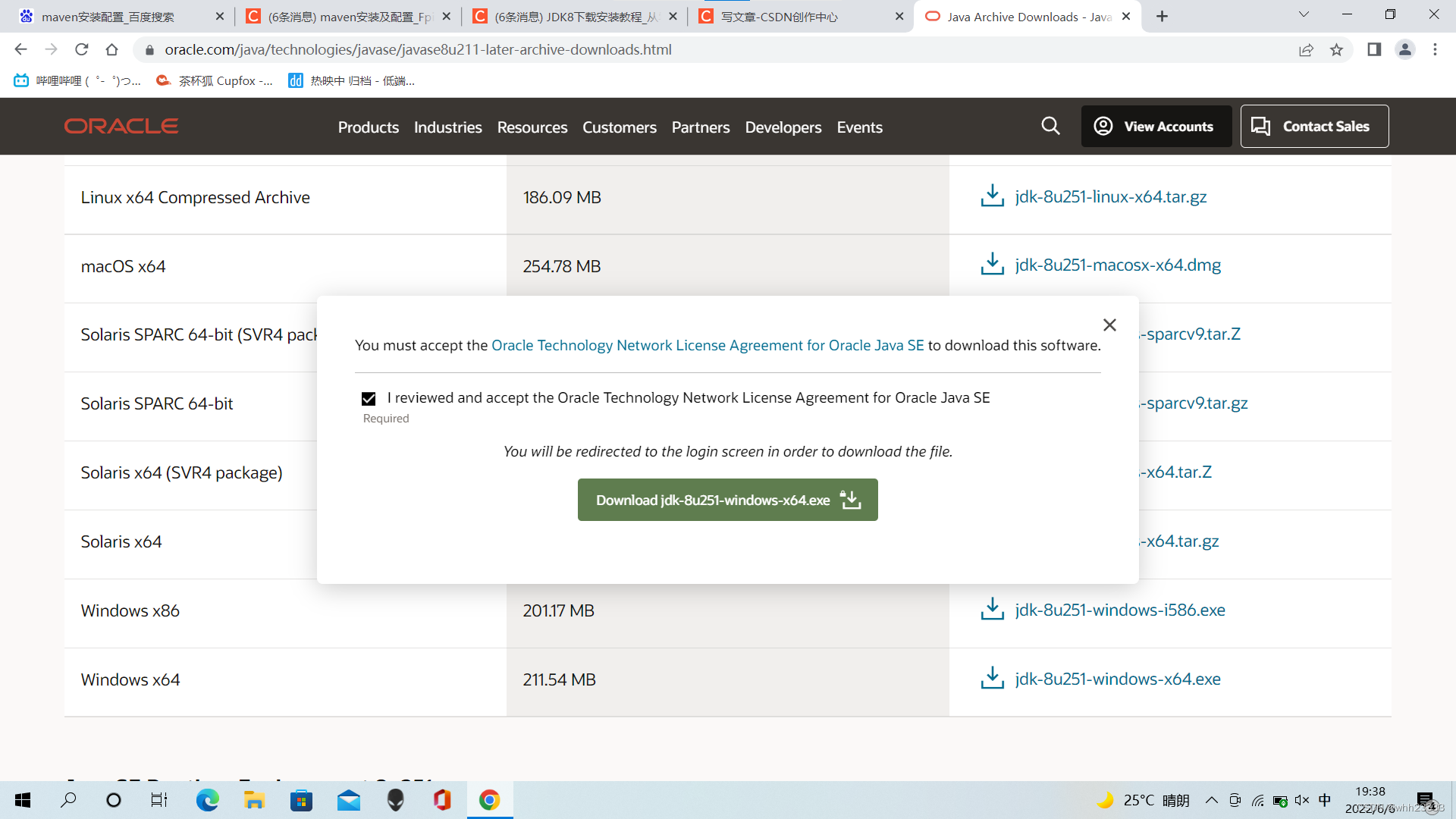1456x819 pixels.
Task: Reload the current page
Action: click(x=81, y=49)
